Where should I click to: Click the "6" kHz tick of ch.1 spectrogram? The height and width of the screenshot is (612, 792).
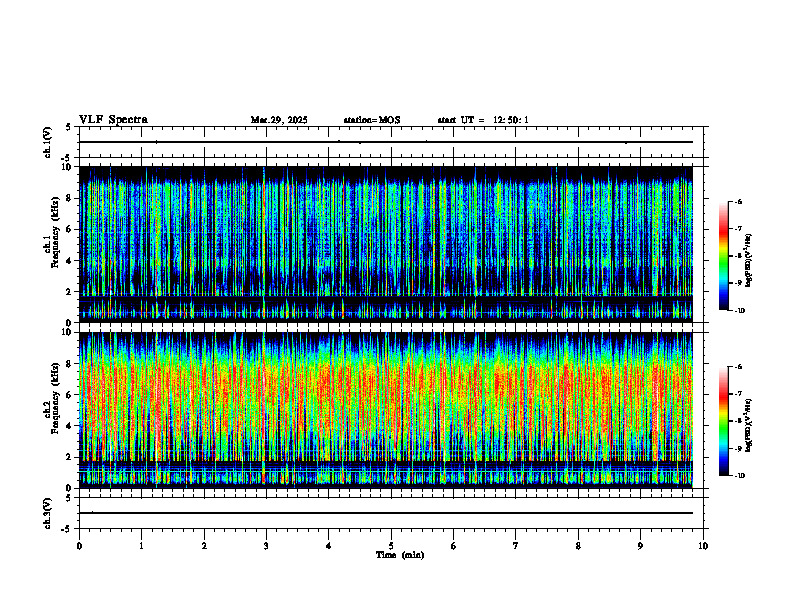[71, 230]
